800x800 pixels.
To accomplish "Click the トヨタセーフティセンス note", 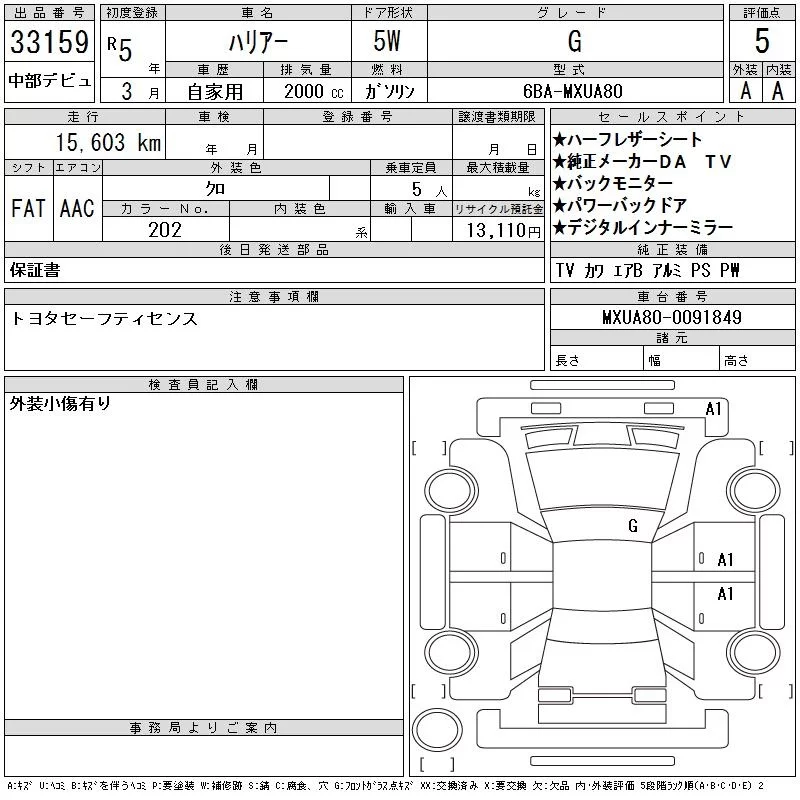I will pyautogui.click(x=104, y=319).
